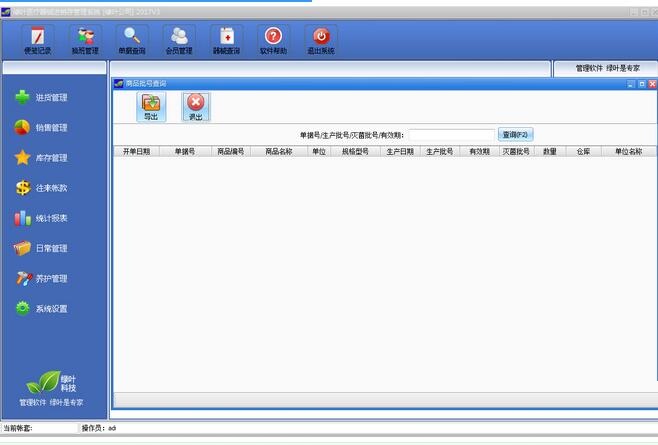This screenshot has height=445, width=658.
Task: Open 日常管理 folder item in sidebar
Action: (x=41, y=248)
